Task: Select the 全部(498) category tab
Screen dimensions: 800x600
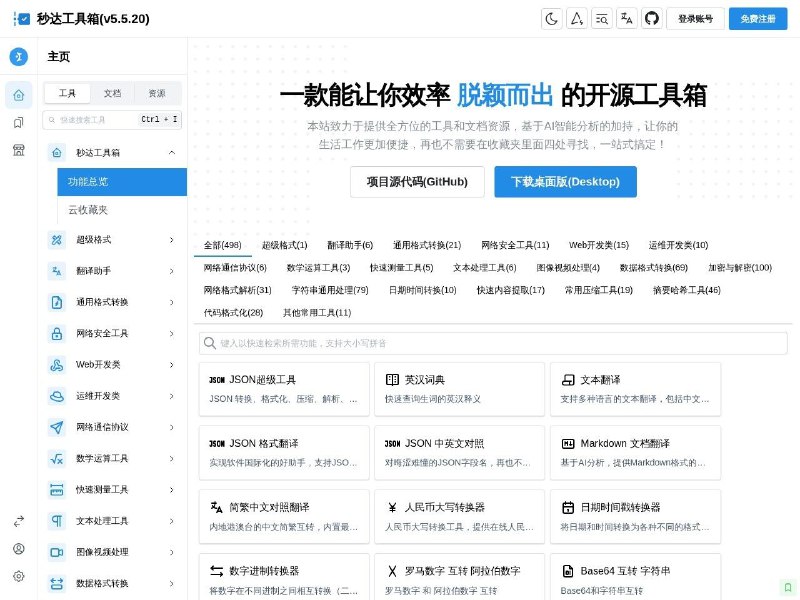Action: click(x=222, y=245)
